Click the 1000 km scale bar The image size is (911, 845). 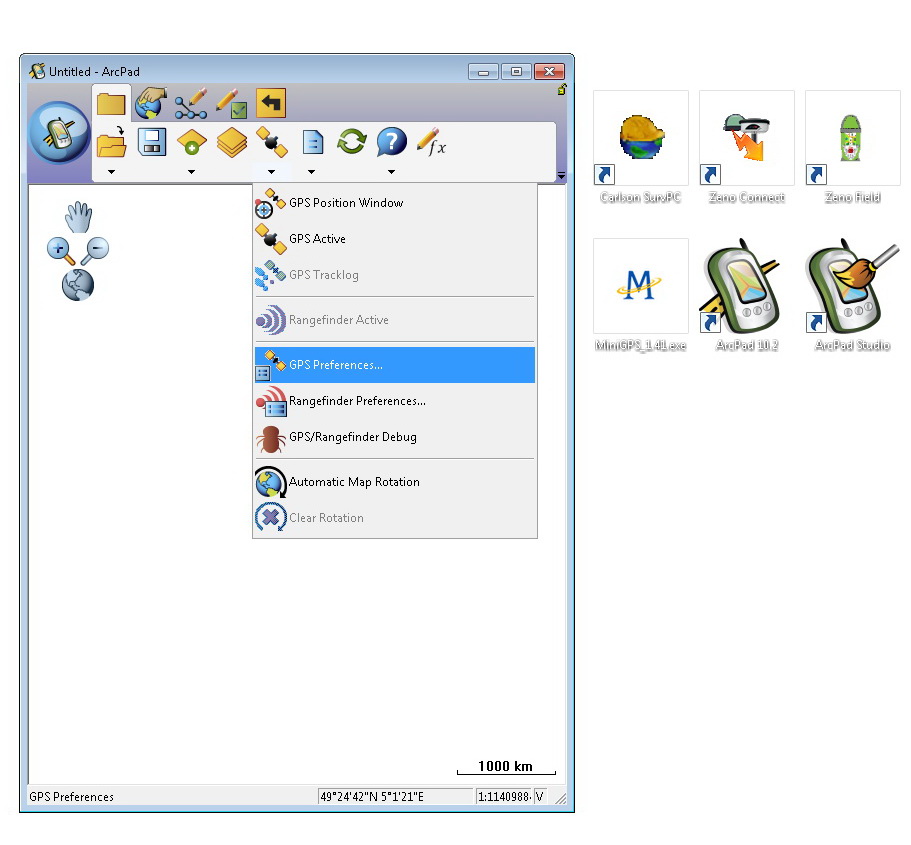coord(506,767)
